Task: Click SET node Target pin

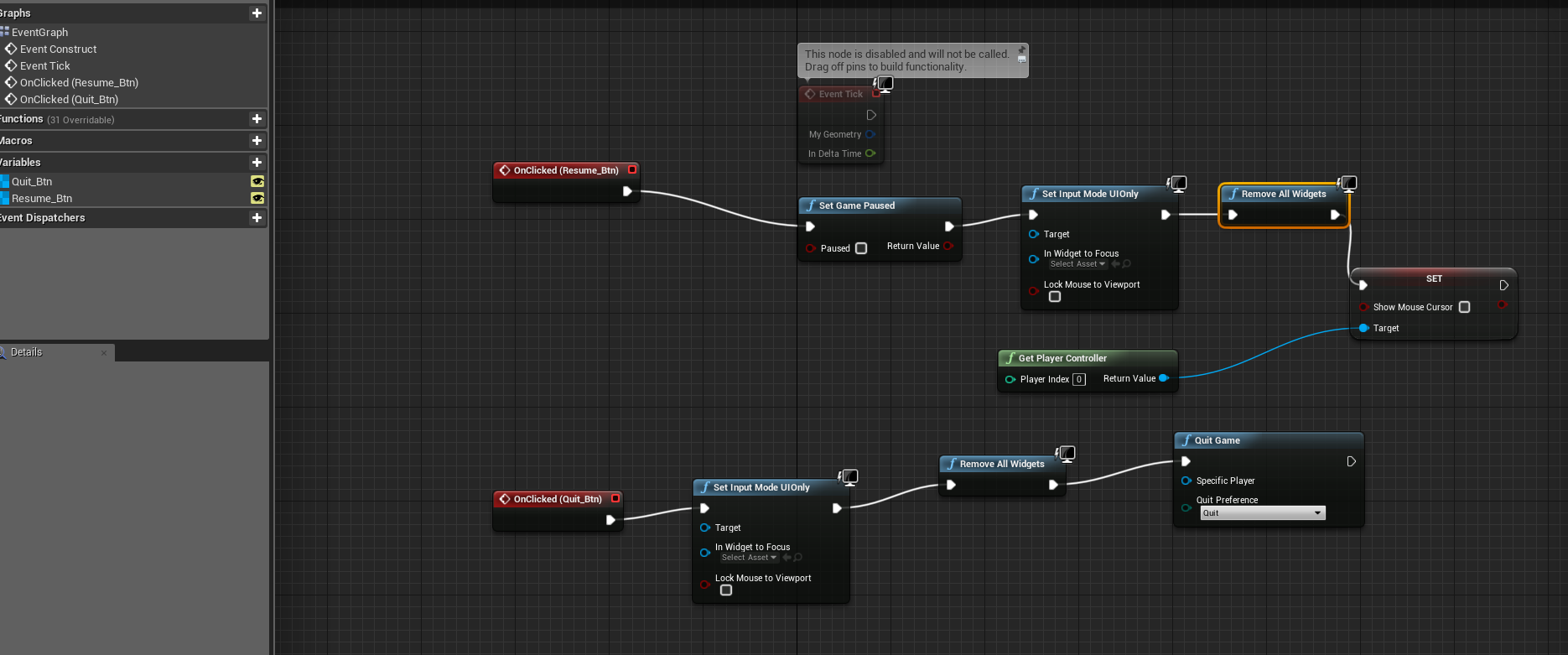Action: tap(1364, 328)
